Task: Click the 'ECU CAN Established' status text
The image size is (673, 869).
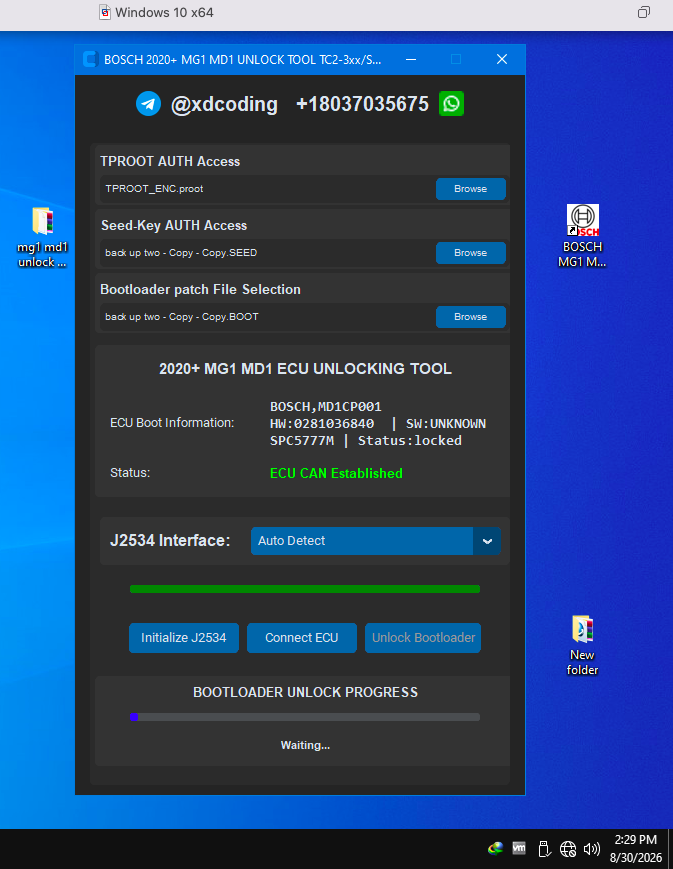Action: point(336,473)
